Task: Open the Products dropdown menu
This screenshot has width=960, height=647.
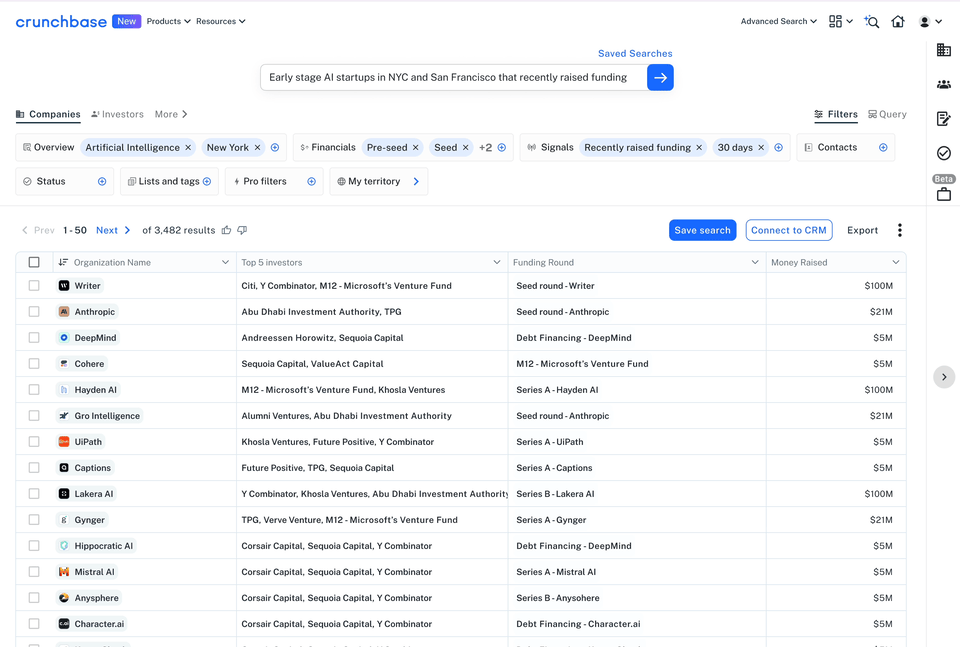Action: pos(168,21)
